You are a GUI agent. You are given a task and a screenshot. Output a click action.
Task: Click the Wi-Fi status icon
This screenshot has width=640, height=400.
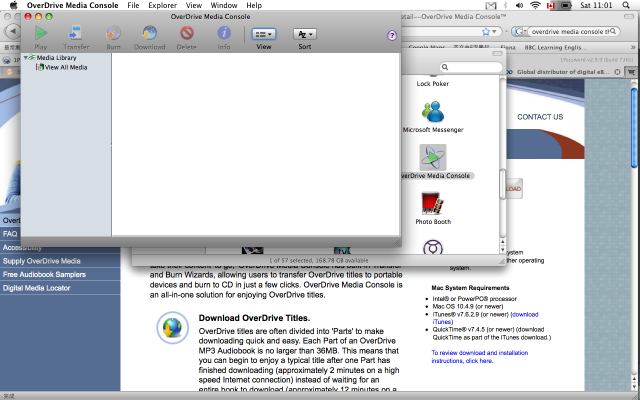pyautogui.click(x=535, y=5)
